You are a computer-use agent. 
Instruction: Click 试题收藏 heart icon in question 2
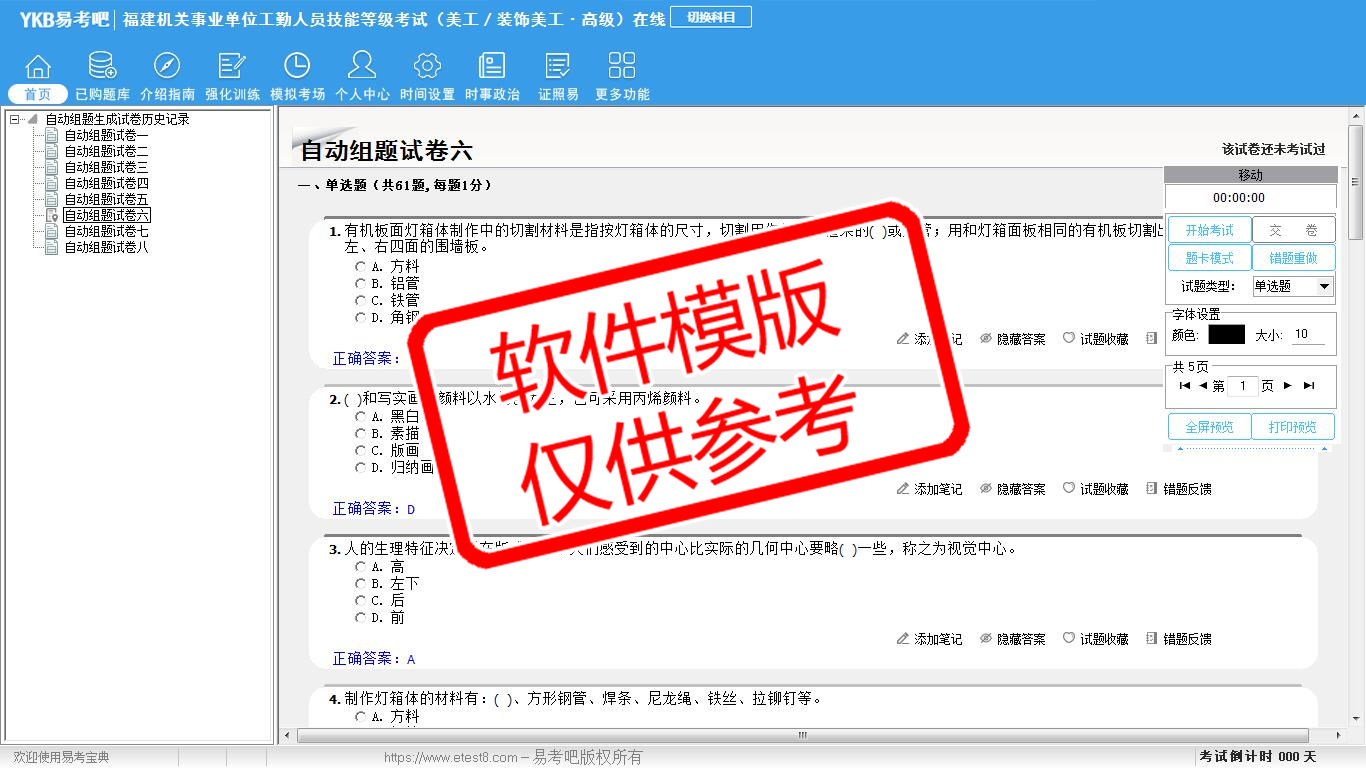[1069, 489]
